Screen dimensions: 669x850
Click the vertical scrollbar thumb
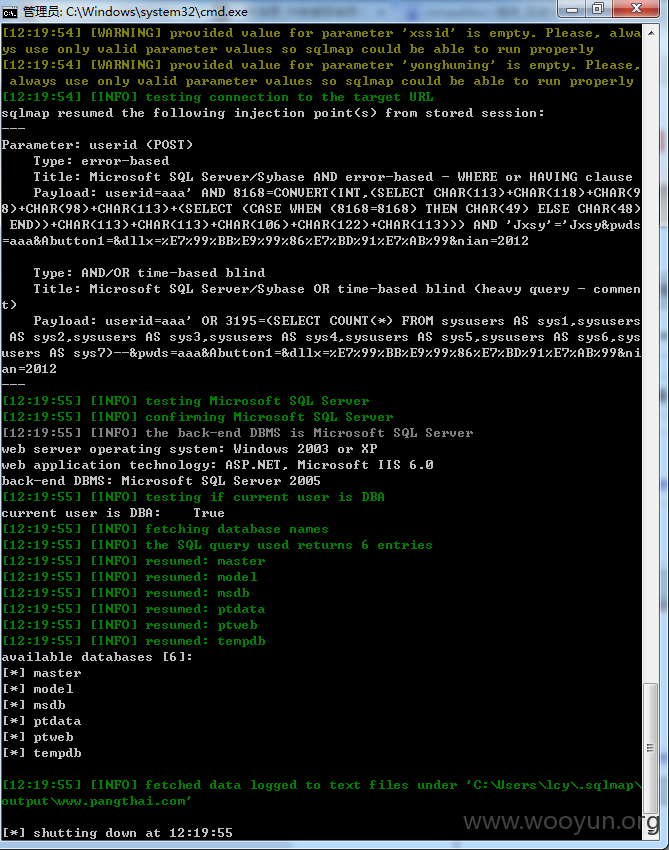point(651,748)
